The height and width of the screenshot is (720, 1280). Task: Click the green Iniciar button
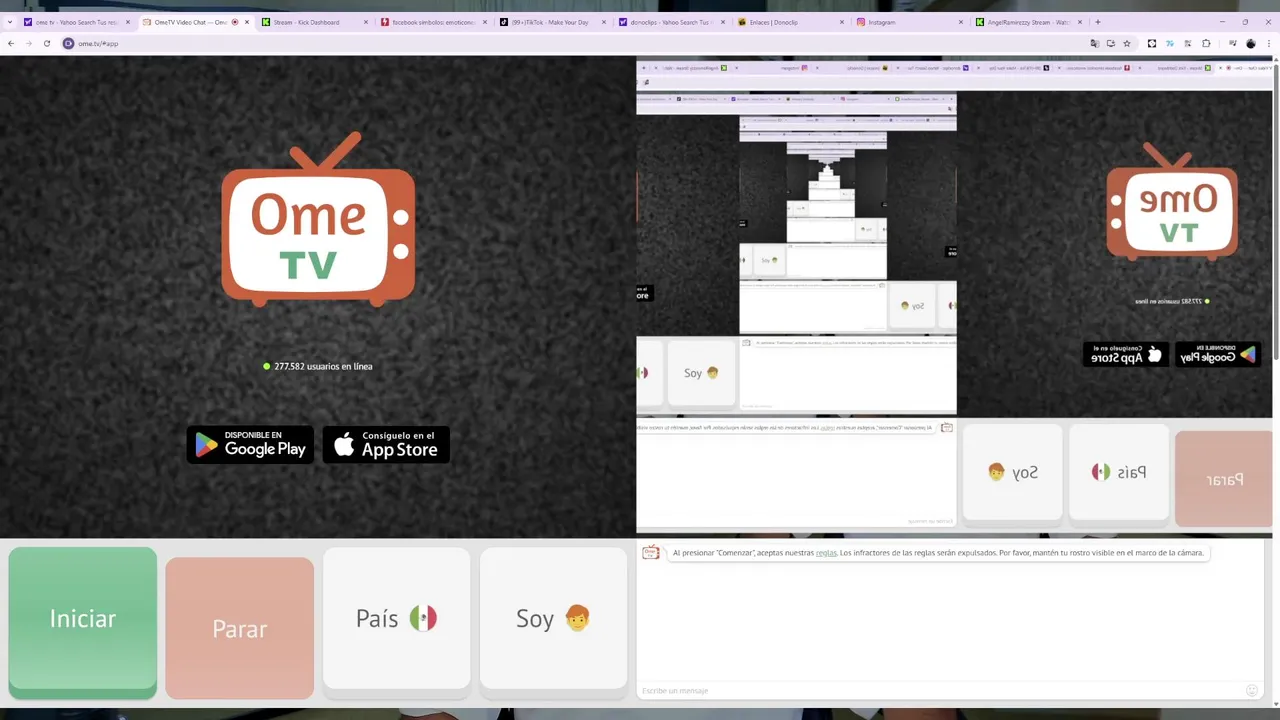pyautogui.click(x=83, y=620)
